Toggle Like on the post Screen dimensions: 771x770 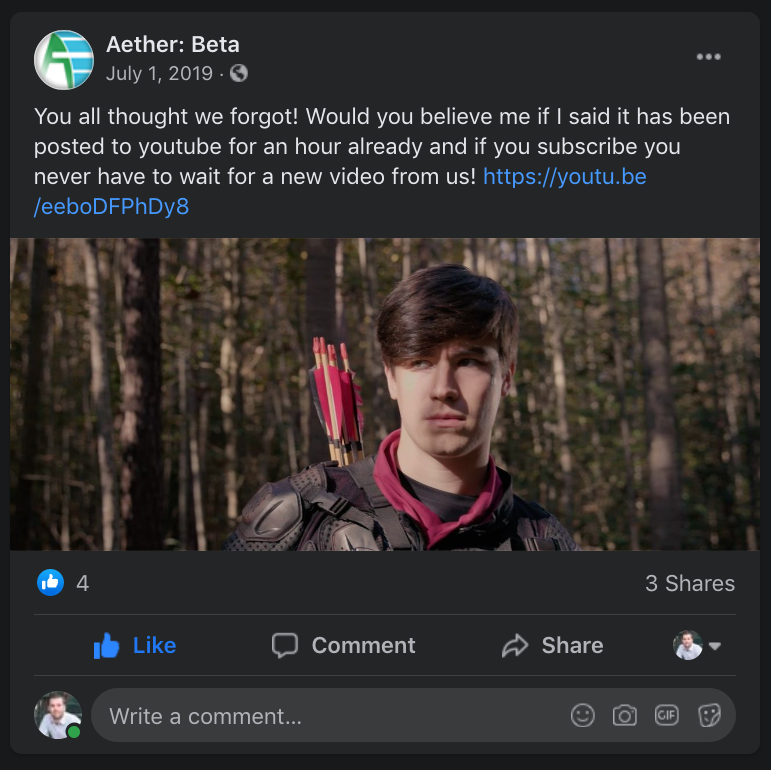pos(135,646)
